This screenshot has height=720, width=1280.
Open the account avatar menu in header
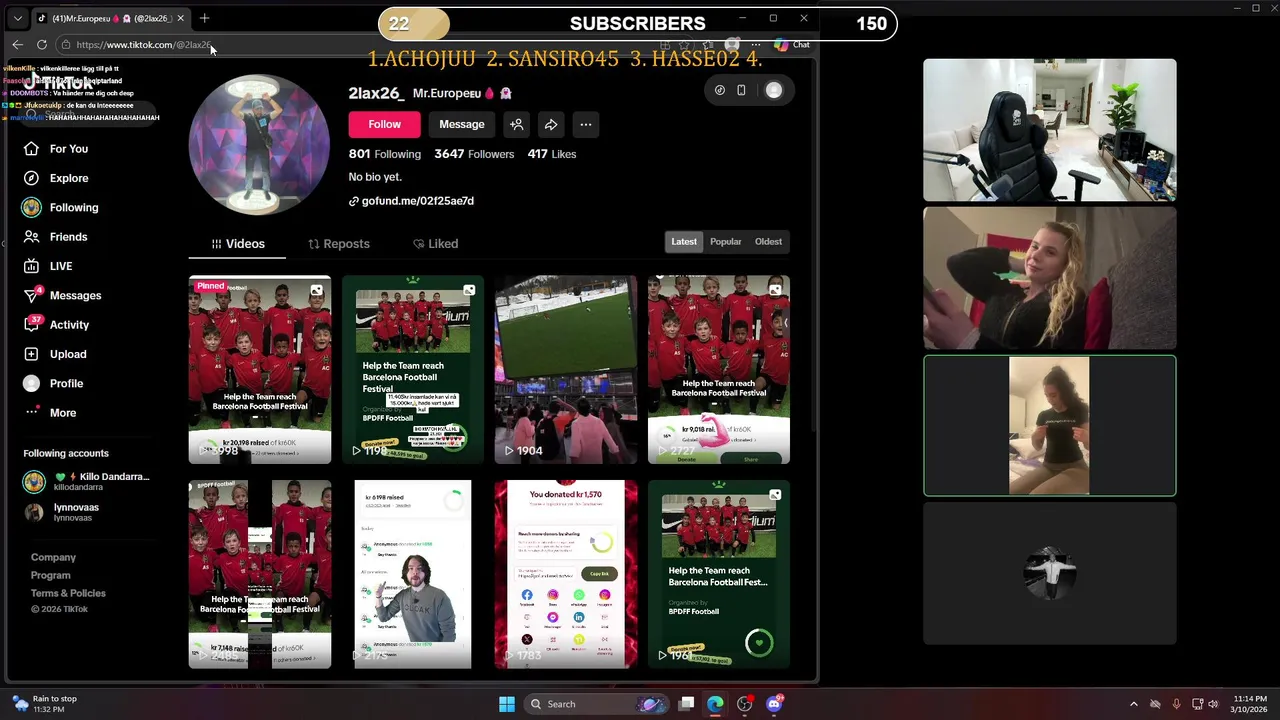pos(774,90)
